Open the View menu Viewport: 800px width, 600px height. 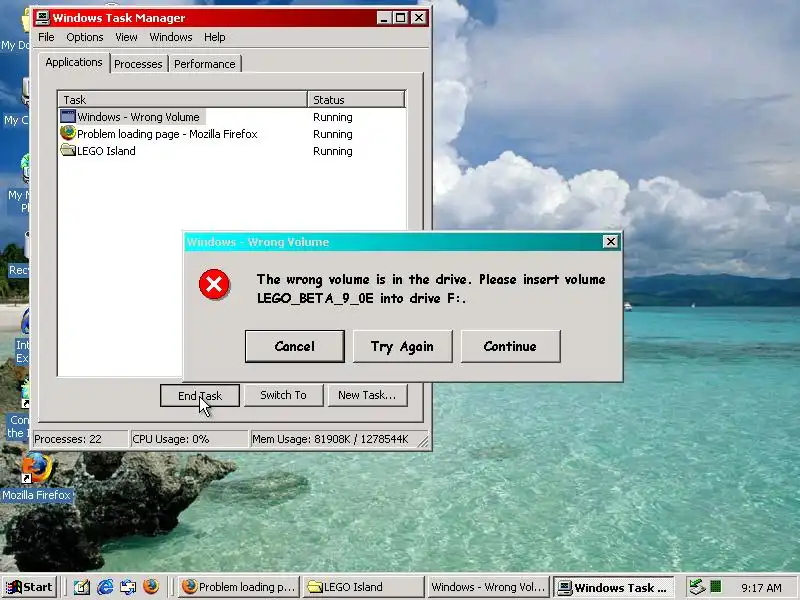126,37
